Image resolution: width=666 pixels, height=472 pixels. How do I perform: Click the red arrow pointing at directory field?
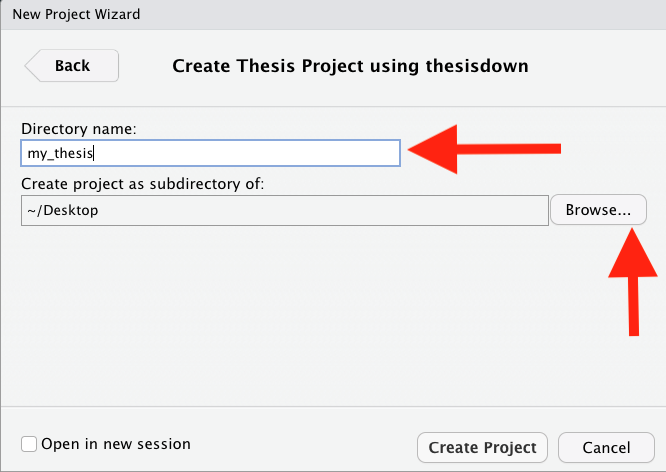point(484,149)
